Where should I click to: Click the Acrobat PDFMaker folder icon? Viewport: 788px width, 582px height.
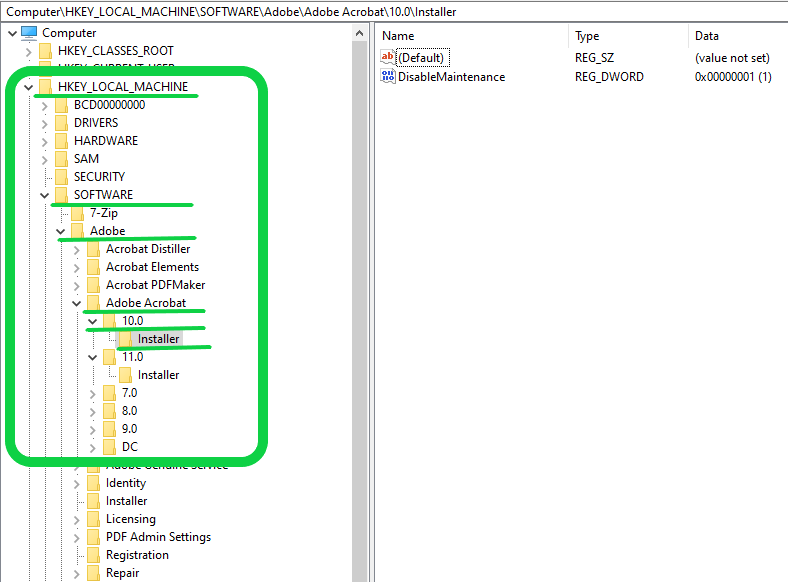[x=93, y=285]
